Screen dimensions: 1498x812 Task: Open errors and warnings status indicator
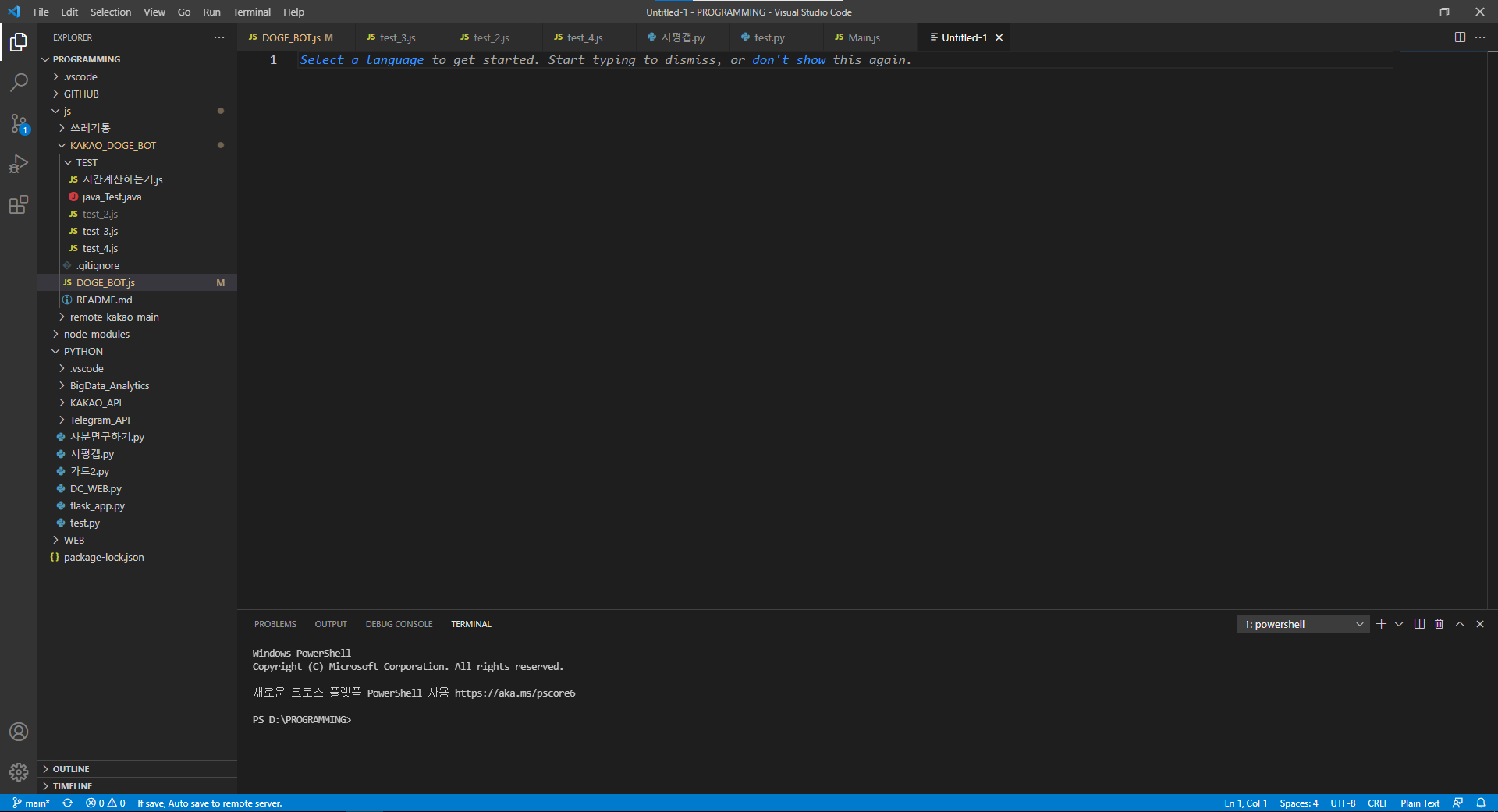click(105, 803)
